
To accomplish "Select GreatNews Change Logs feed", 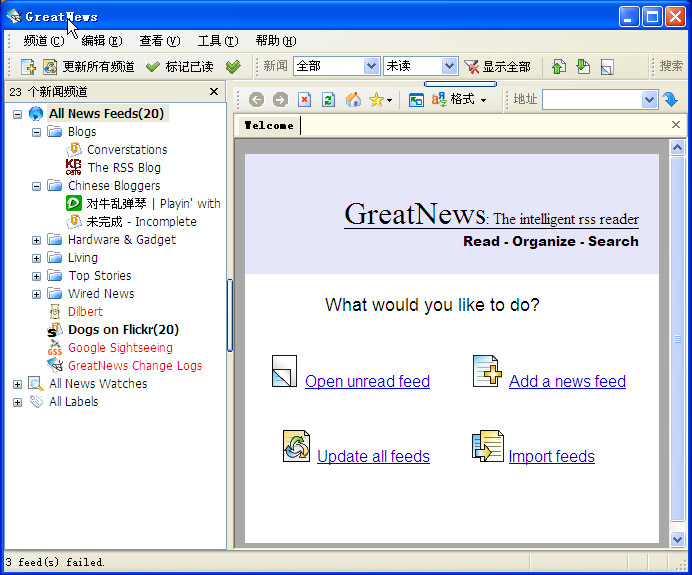I will [135, 366].
